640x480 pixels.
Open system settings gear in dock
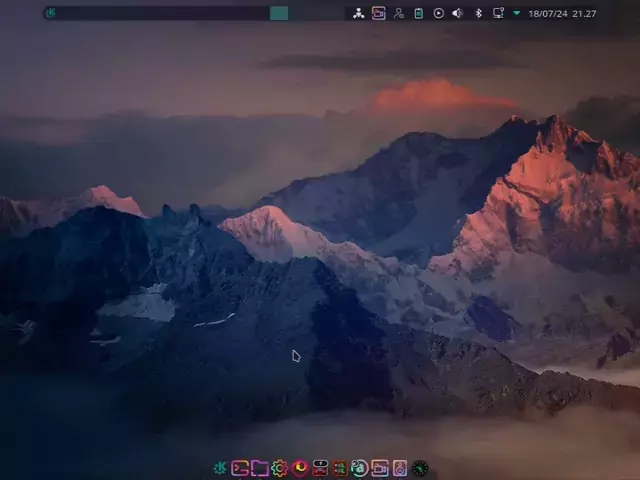(280, 468)
